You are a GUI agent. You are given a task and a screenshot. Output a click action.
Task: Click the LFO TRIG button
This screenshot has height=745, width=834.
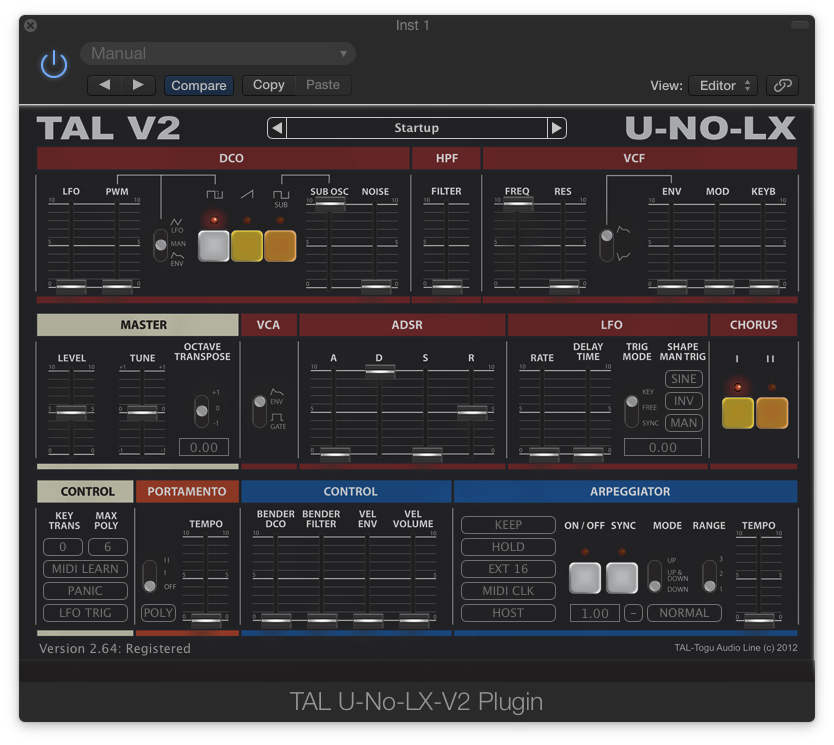pyautogui.click(x=85, y=613)
